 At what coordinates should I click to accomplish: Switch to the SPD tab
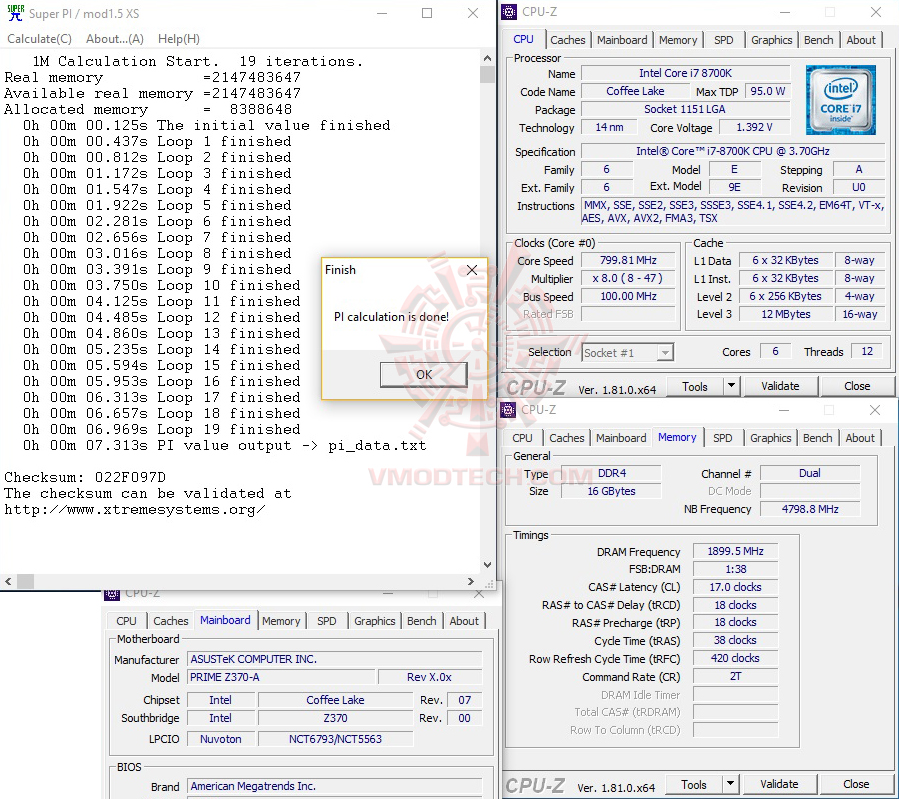click(x=722, y=39)
